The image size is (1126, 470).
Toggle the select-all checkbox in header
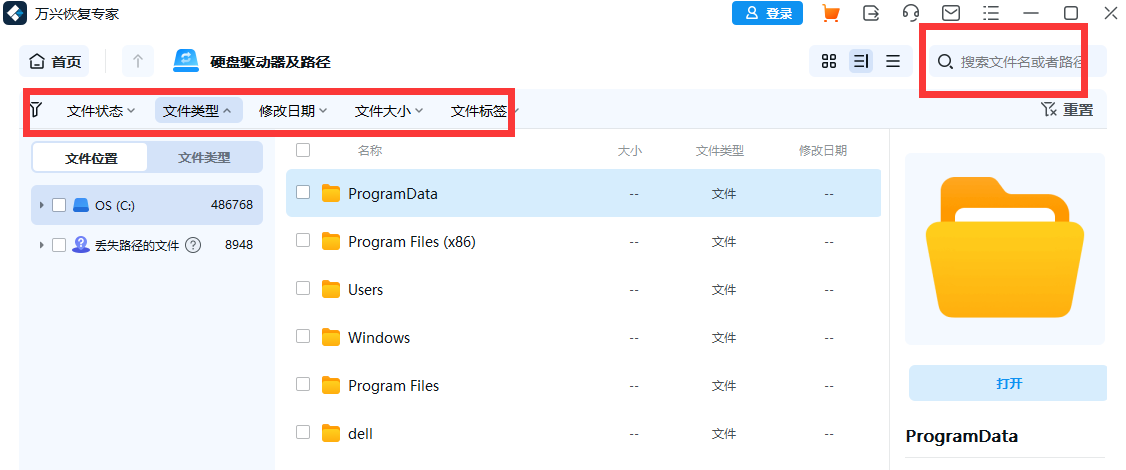303,149
